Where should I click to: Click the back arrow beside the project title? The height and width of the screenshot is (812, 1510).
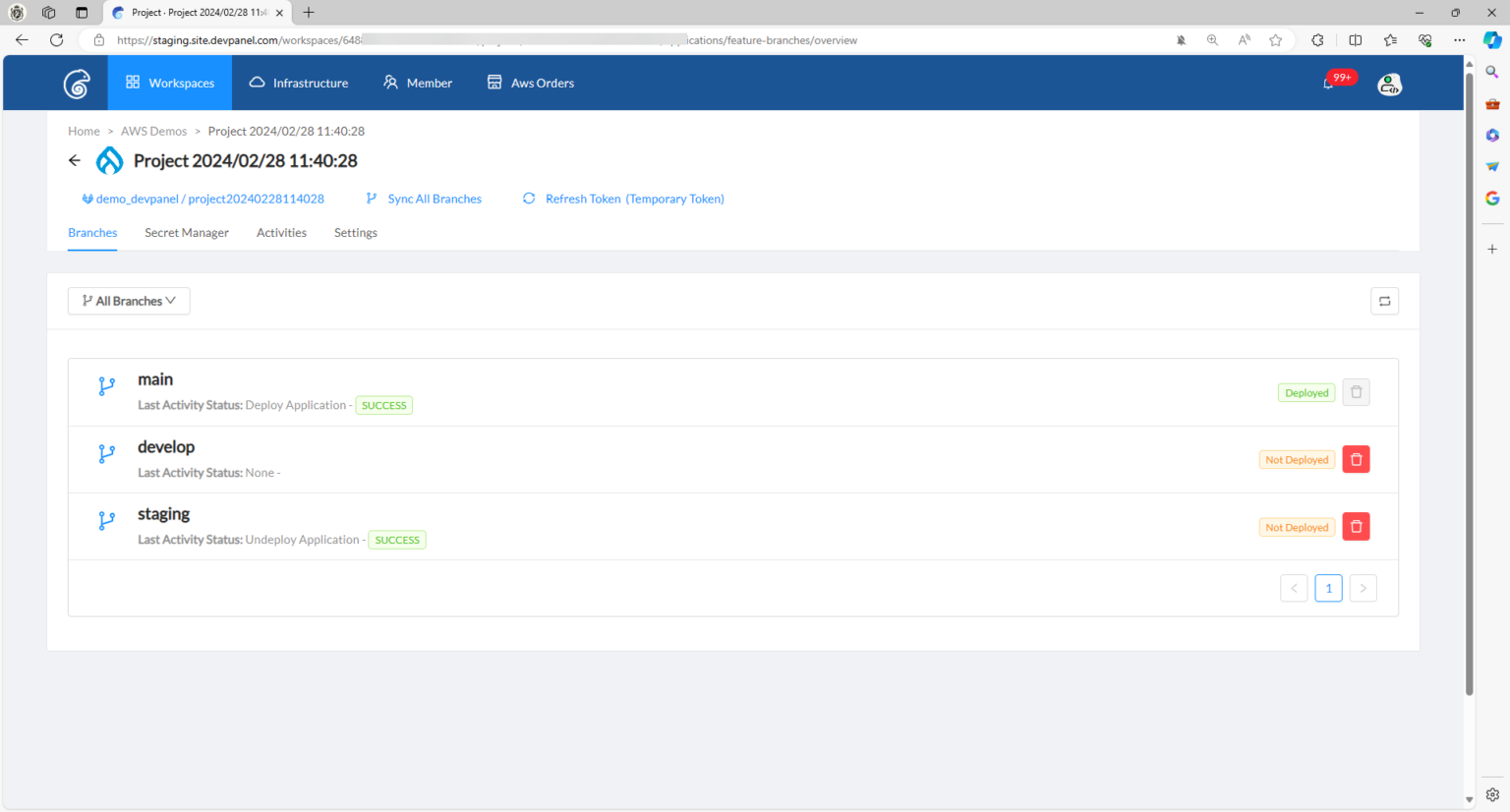pos(75,159)
